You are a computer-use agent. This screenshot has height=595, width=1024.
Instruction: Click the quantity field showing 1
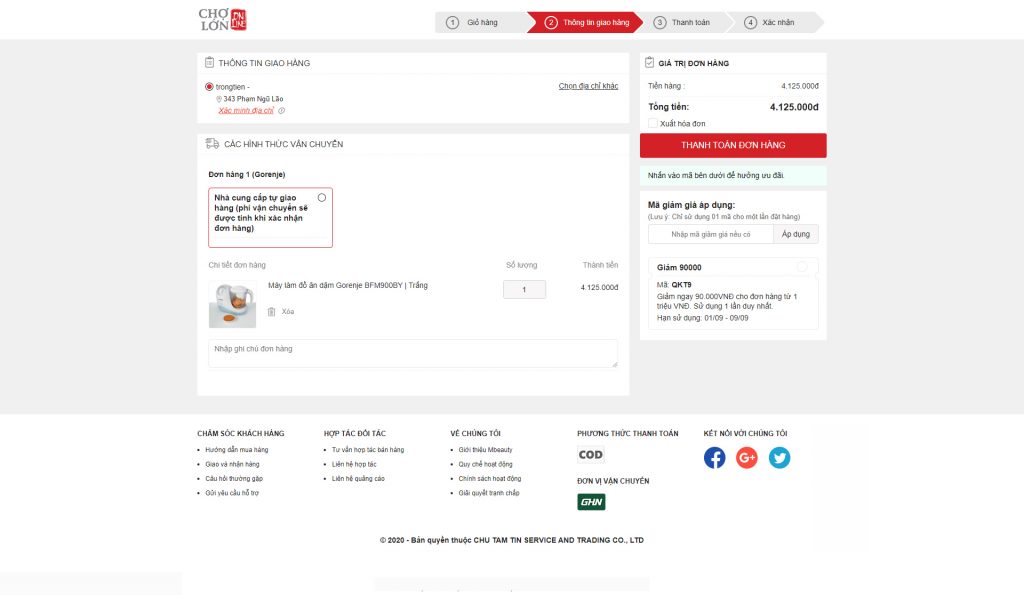point(524,289)
